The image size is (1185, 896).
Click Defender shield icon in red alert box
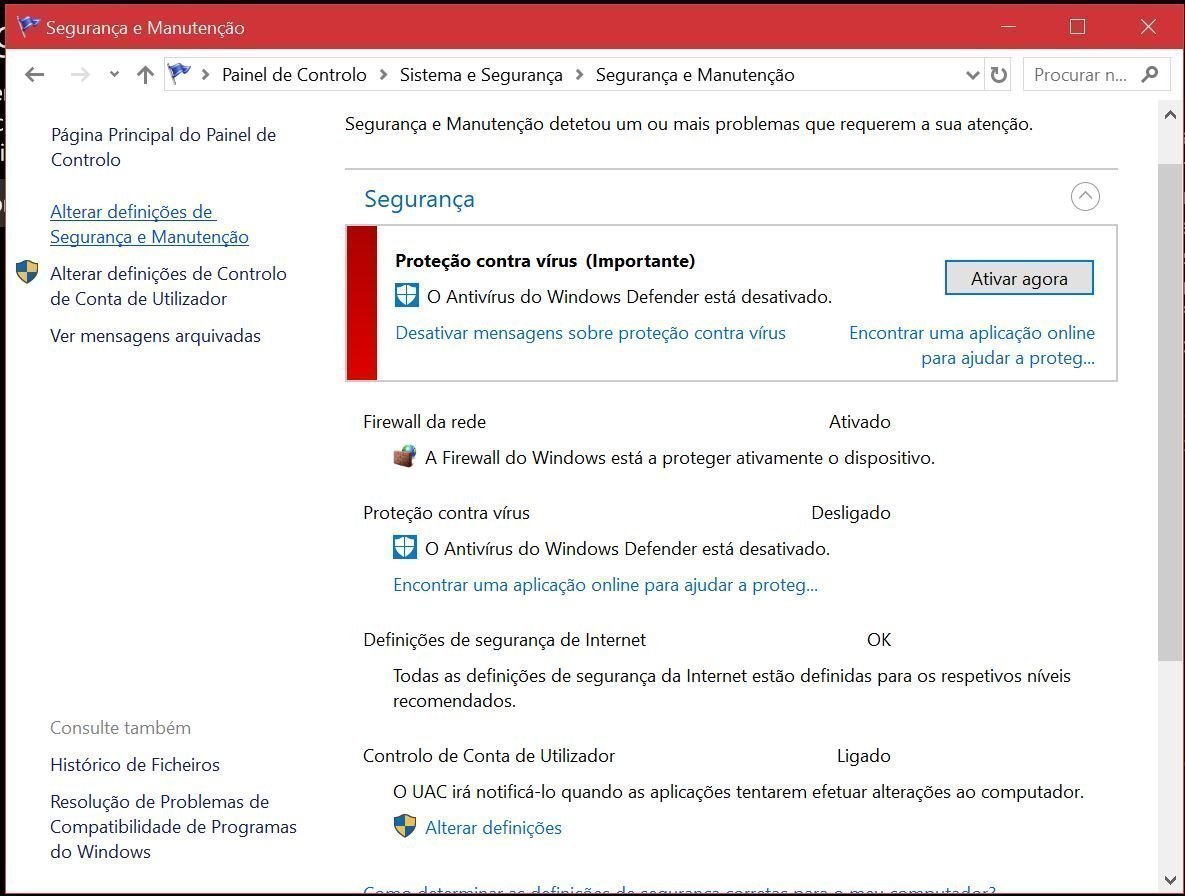407,295
